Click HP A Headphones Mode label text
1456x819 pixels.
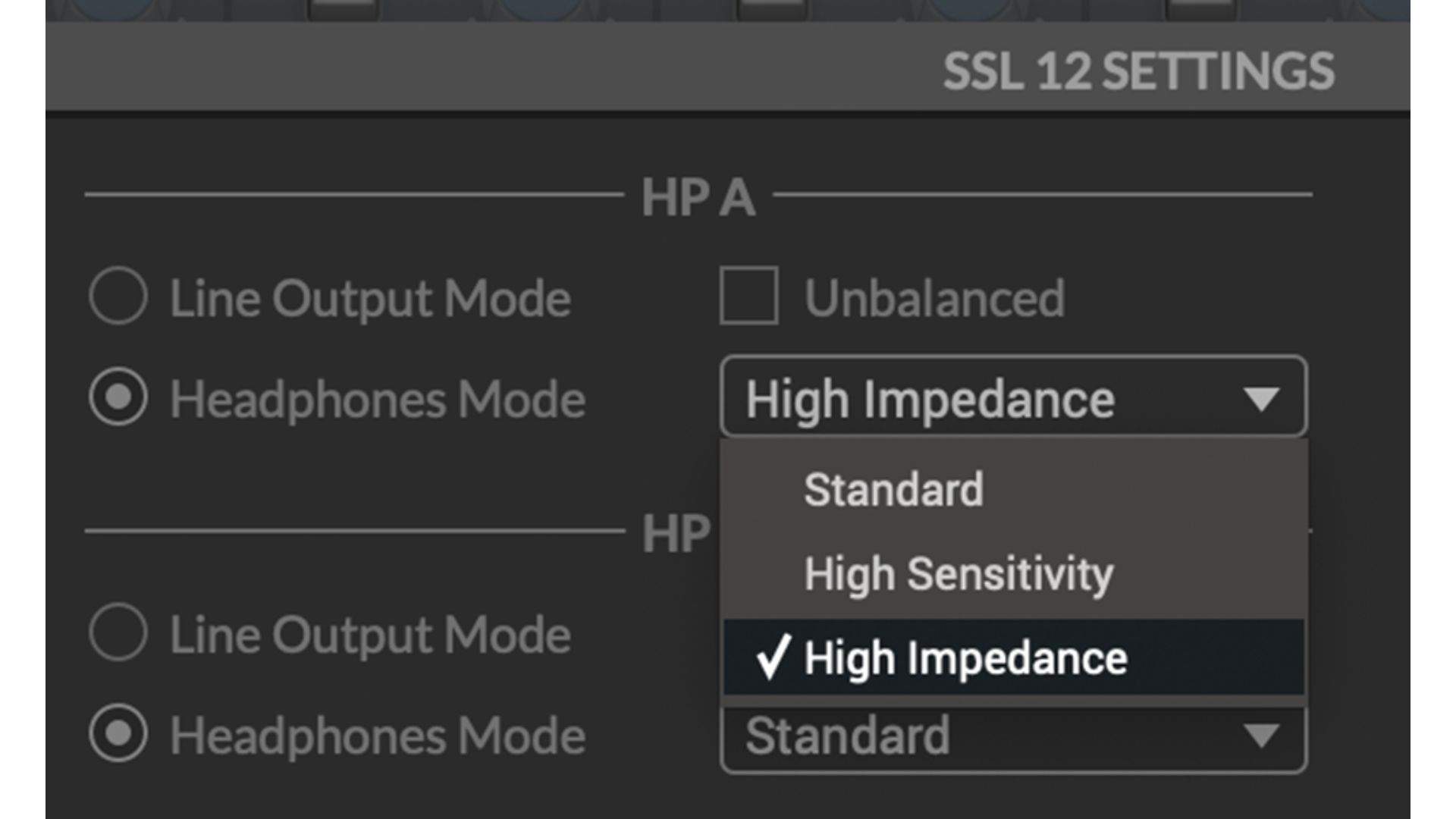coord(378,400)
